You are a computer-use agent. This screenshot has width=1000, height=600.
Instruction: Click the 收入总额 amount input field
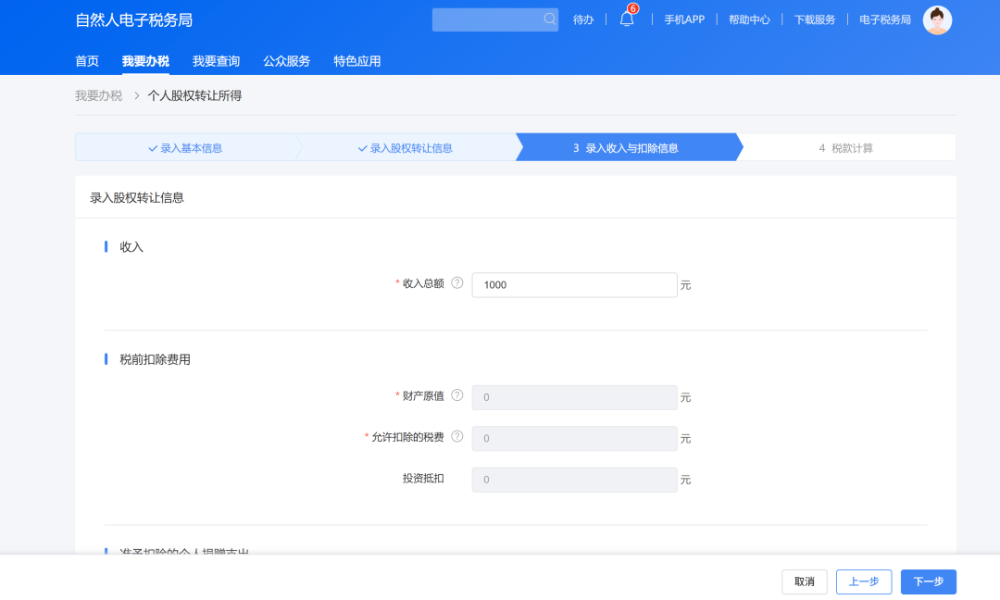[574, 284]
